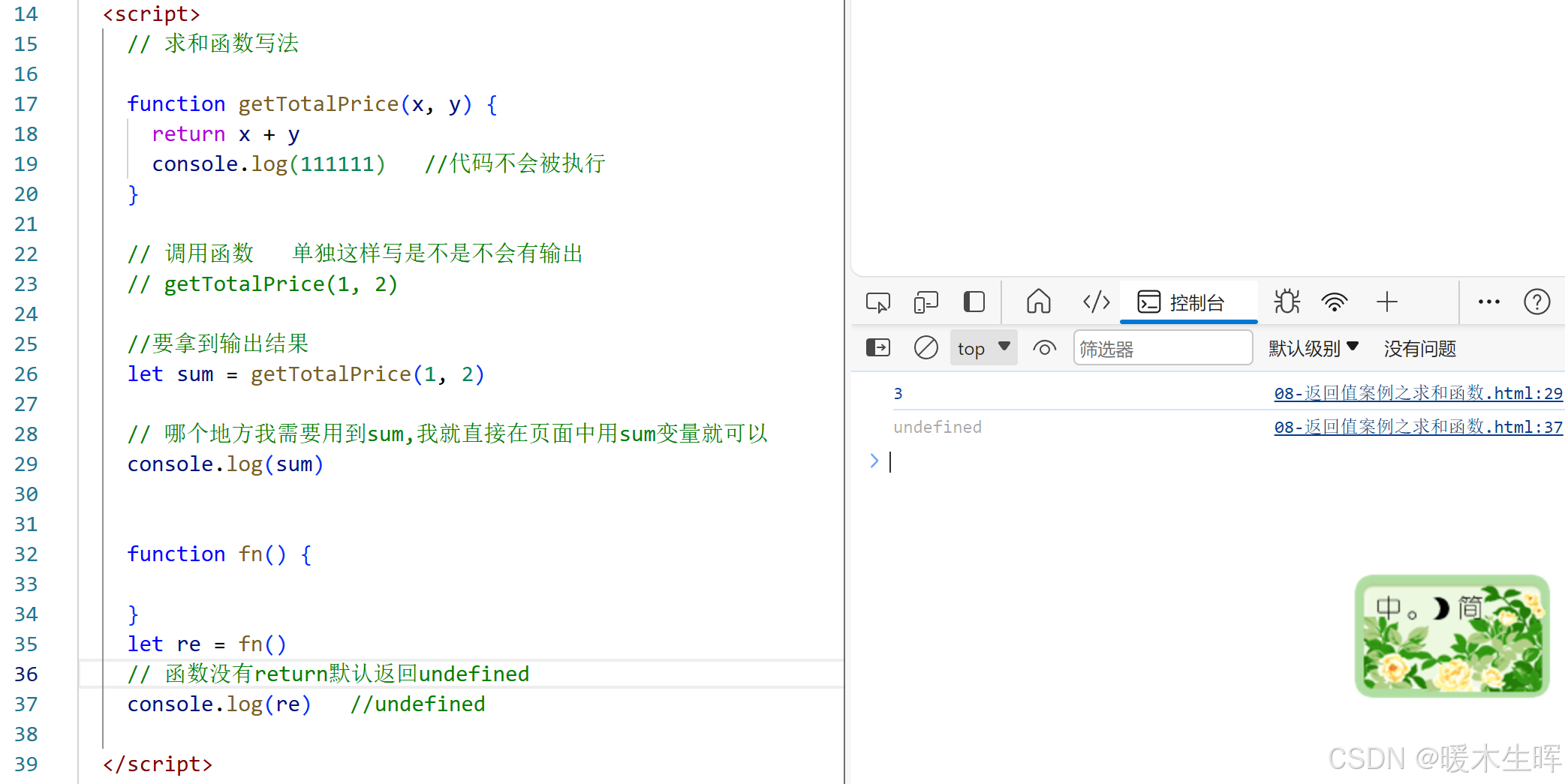This screenshot has height=784, width=1565.
Task: Add more tools with plus icon
Action: click(x=1387, y=302)
